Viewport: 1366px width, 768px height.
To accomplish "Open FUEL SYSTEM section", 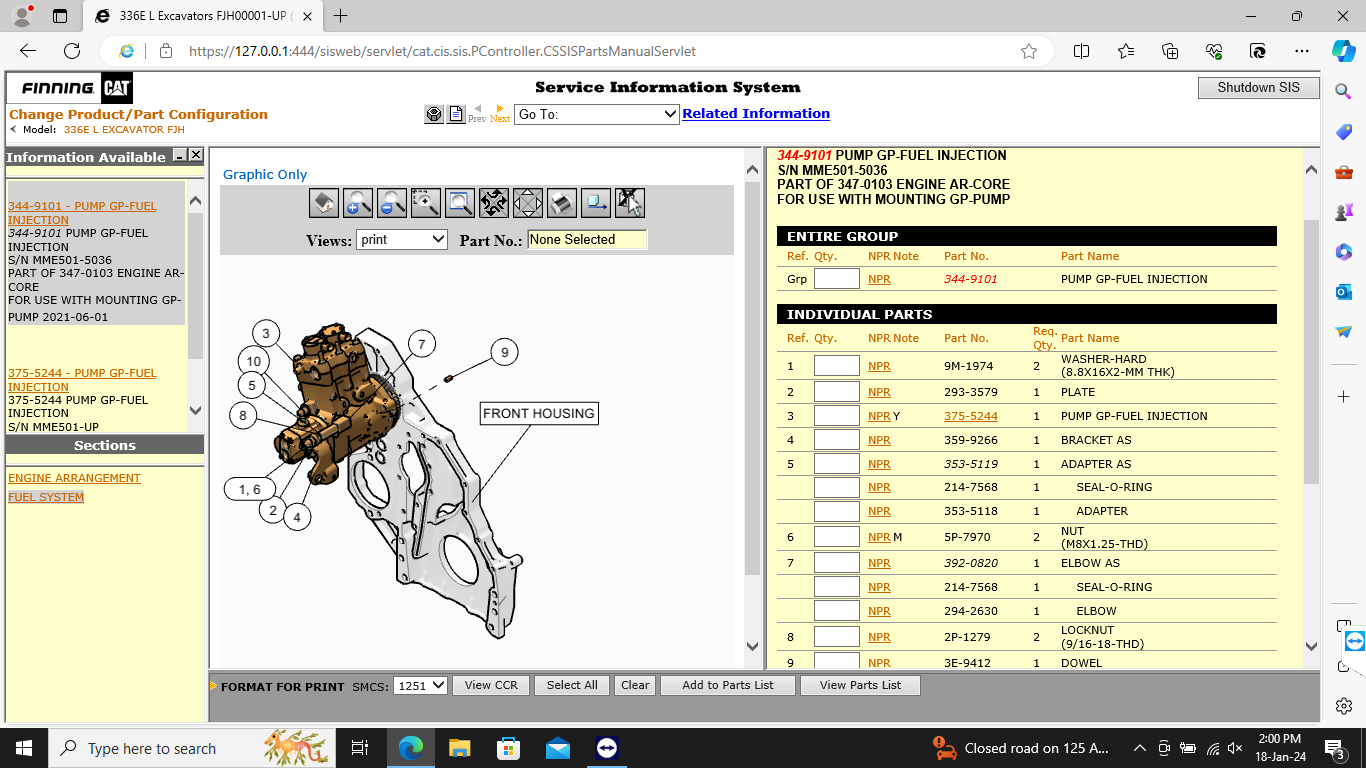I will click(46, 497).
